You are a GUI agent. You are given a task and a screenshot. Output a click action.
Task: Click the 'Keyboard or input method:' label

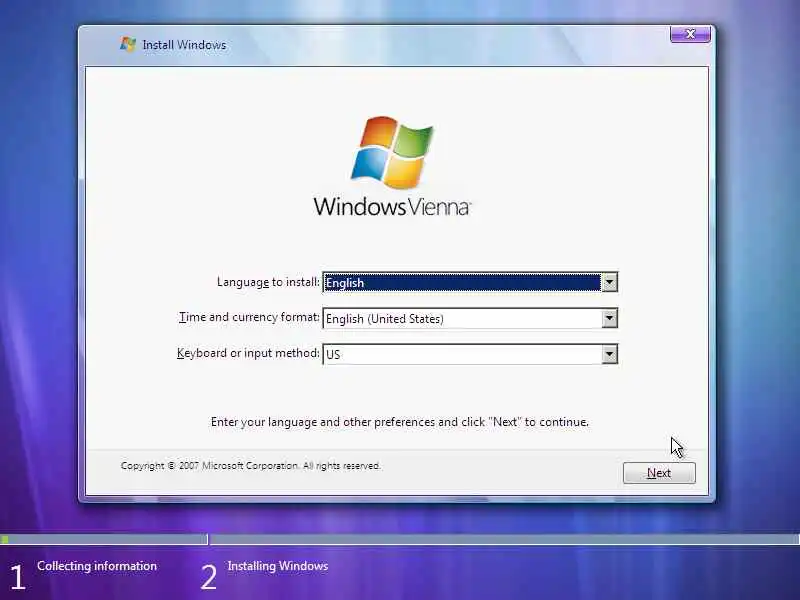click(248, 353)
